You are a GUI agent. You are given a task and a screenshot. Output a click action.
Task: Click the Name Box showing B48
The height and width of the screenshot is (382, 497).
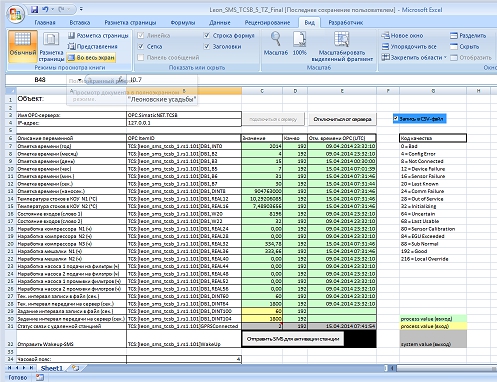(40, 80)
